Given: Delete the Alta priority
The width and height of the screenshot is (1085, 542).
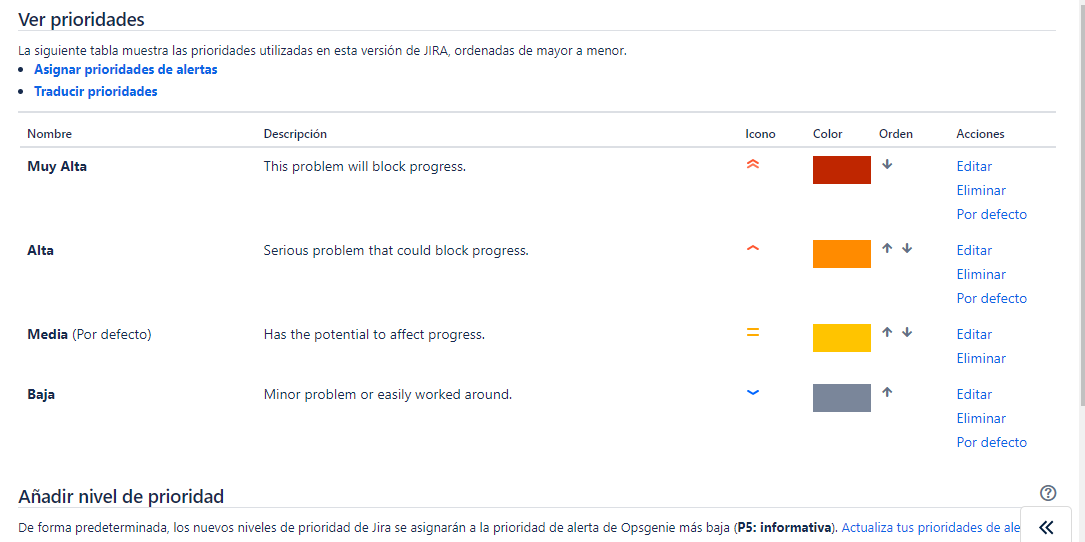Looking at the screenshot, I should tap(981, 274).
